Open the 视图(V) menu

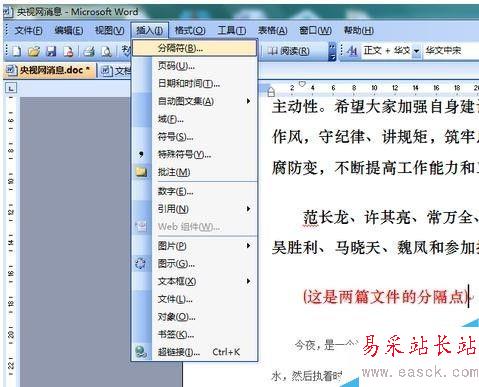[x=110, y=30]
